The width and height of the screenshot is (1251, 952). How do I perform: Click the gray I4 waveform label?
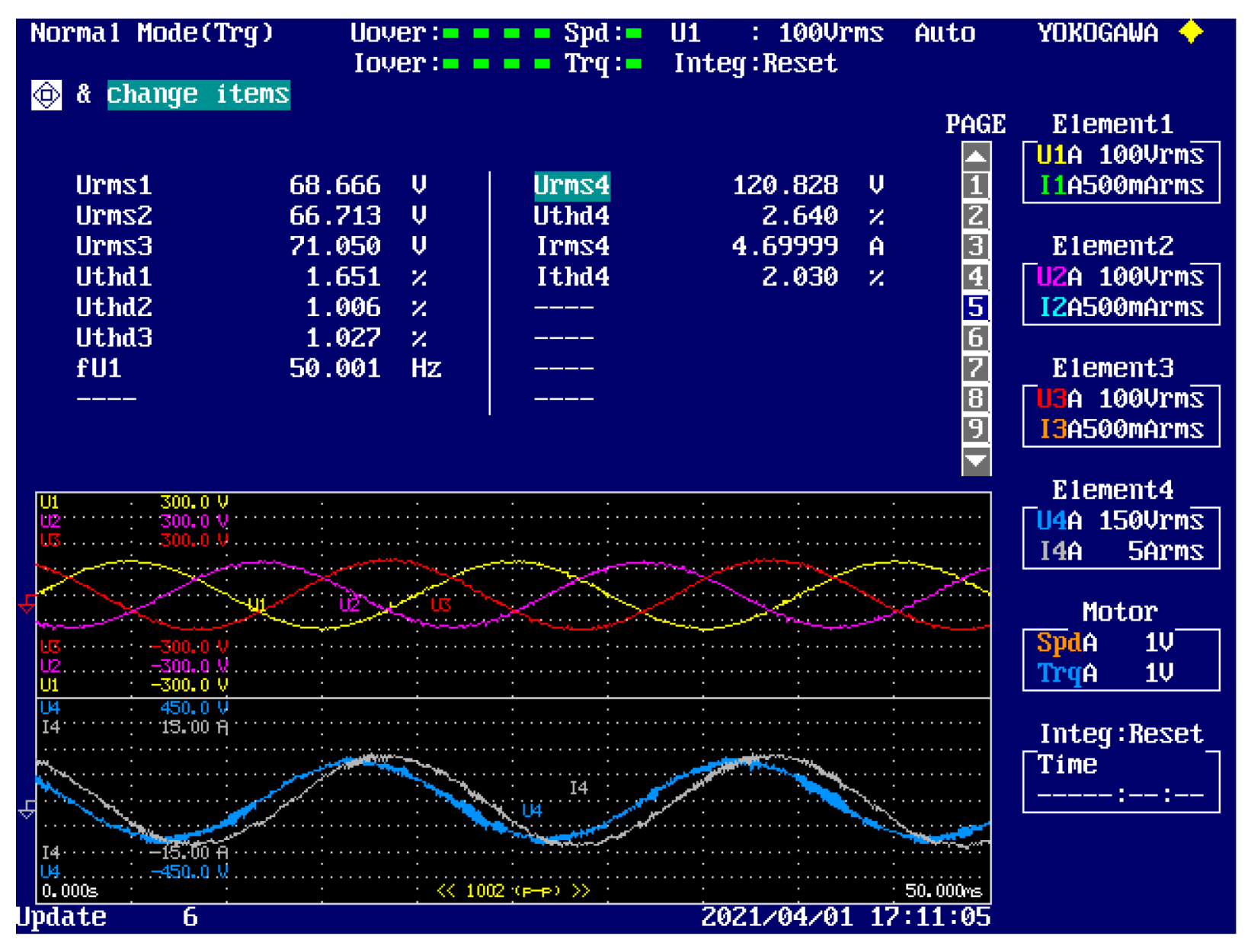click(x=579, y=788)
